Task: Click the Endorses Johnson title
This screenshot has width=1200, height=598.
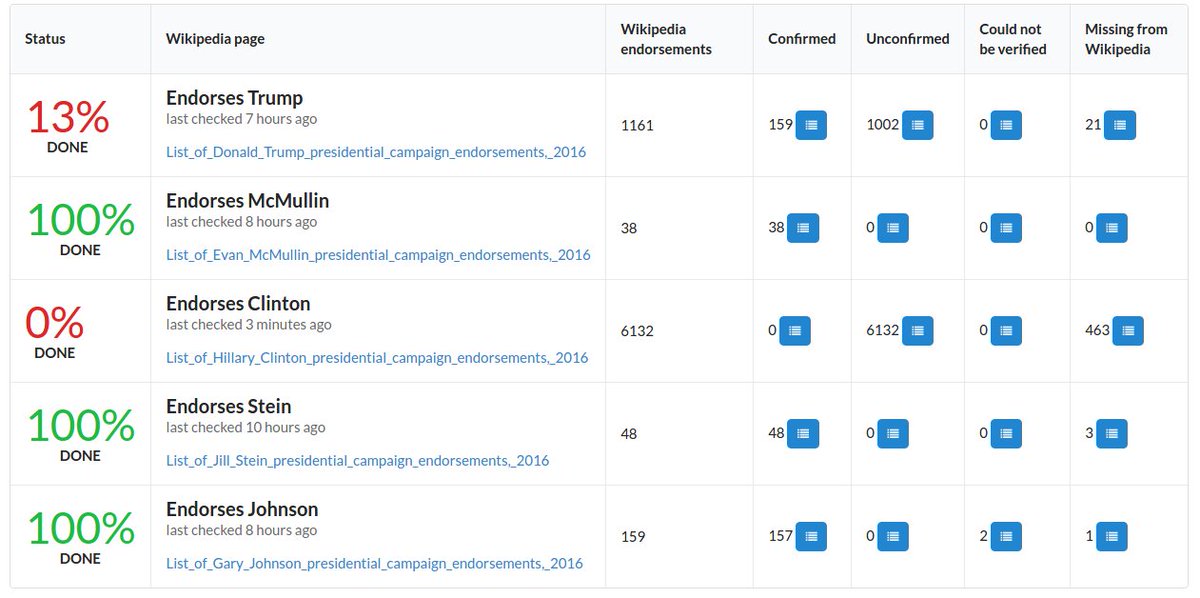Action: [242, 510]
